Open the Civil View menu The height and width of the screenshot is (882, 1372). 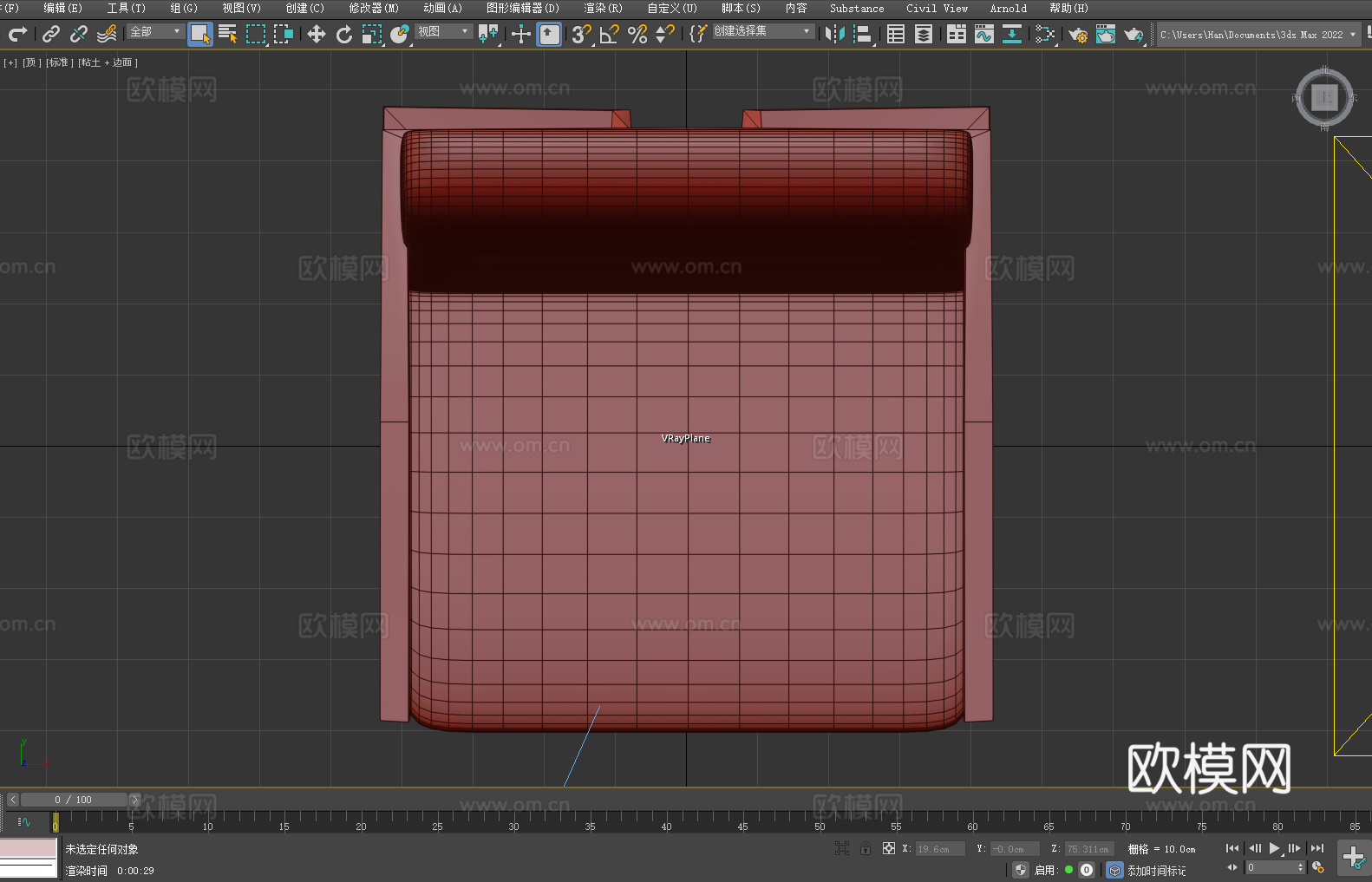937,8
